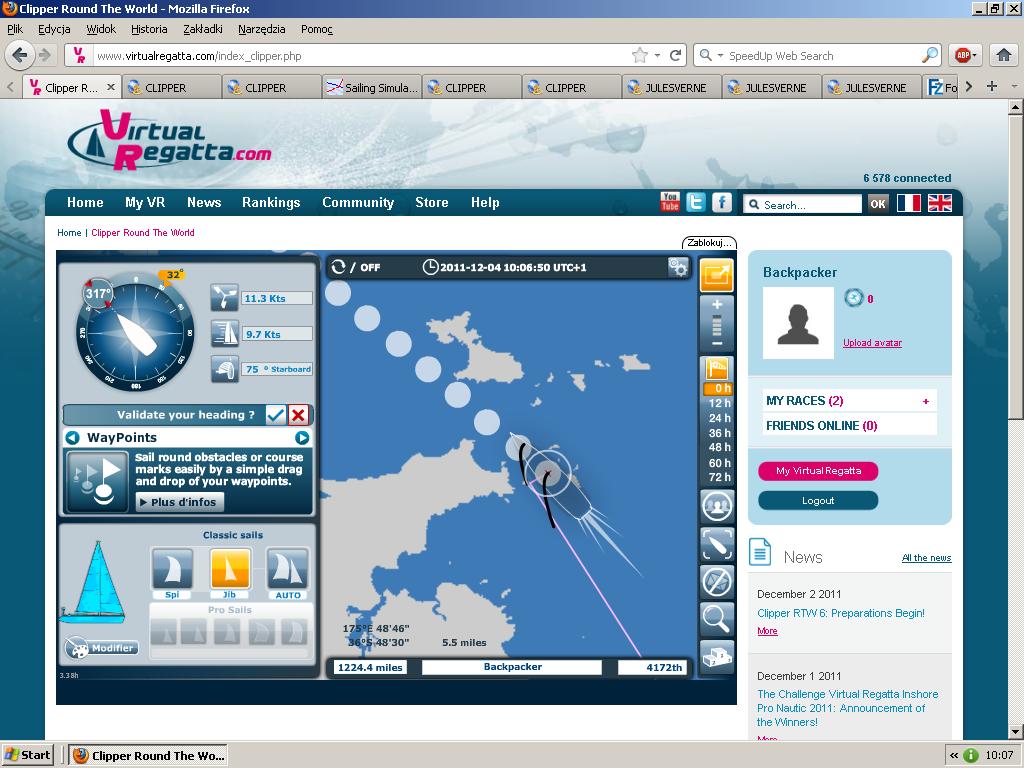Image resolution: width=1024 pixels, height=768 pixels.
Task: Open map settings gear icon
Action: click(679, 267)
